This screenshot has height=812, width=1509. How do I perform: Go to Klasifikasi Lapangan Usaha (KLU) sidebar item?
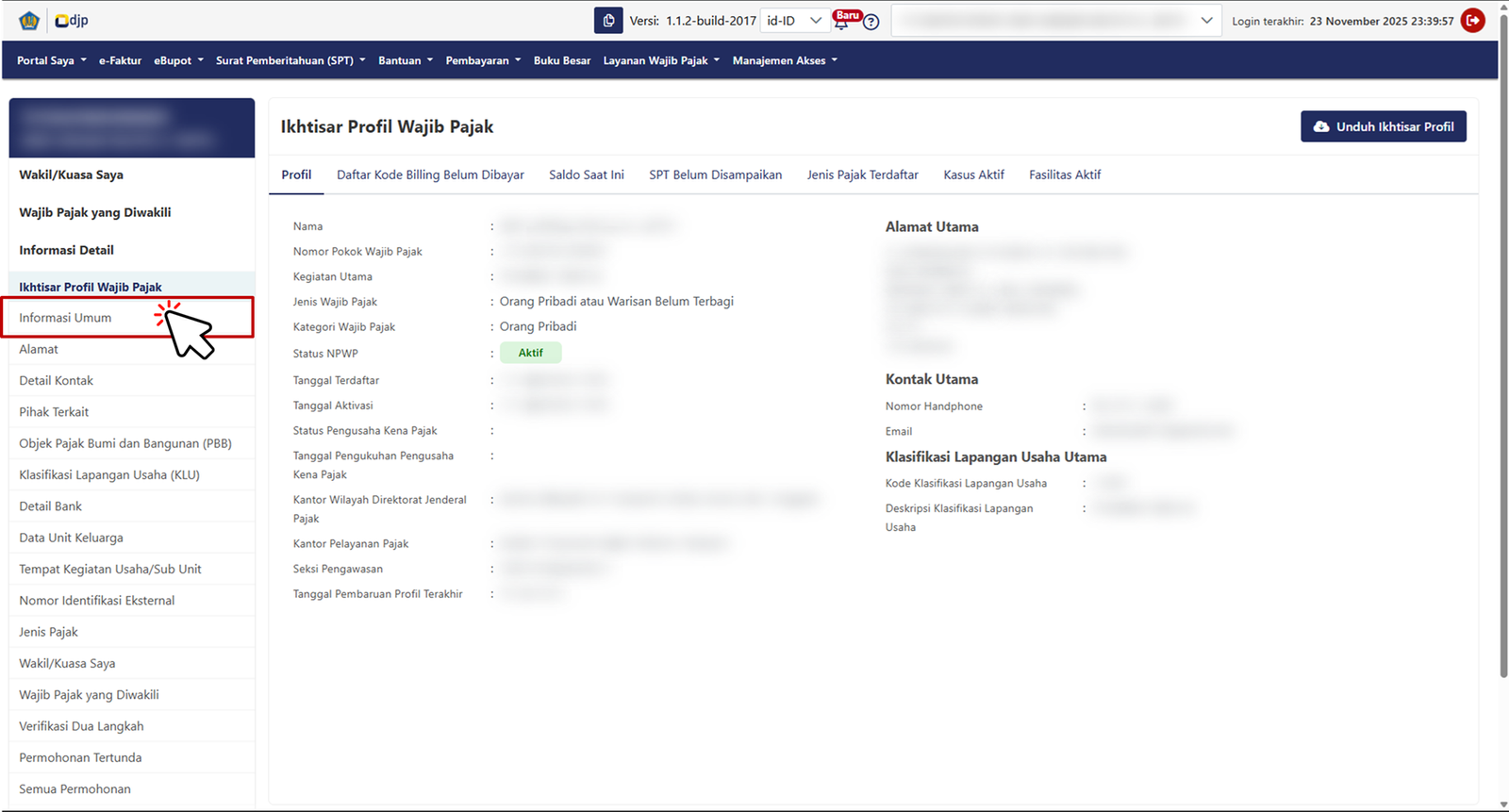(x=109, y=475)
